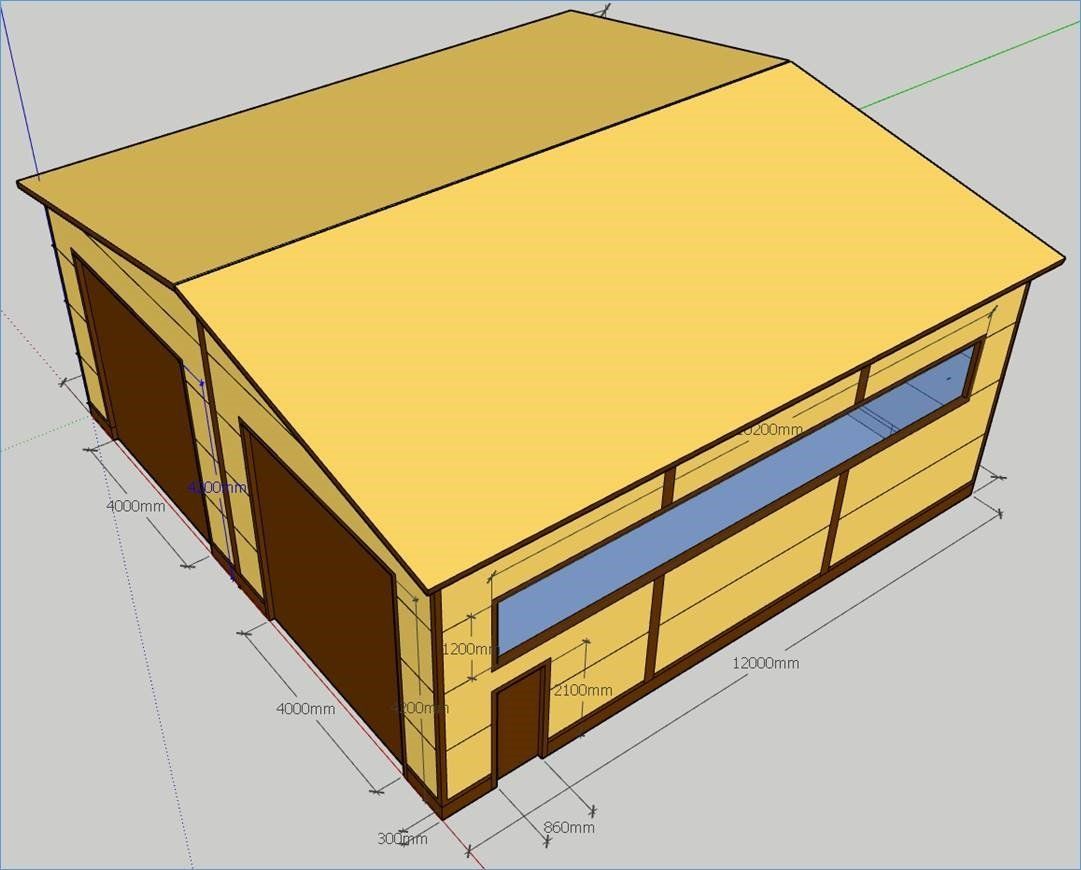Click the 300mm dimension text
Viewport: 1081px width, 870px height.
coord(402,839)
